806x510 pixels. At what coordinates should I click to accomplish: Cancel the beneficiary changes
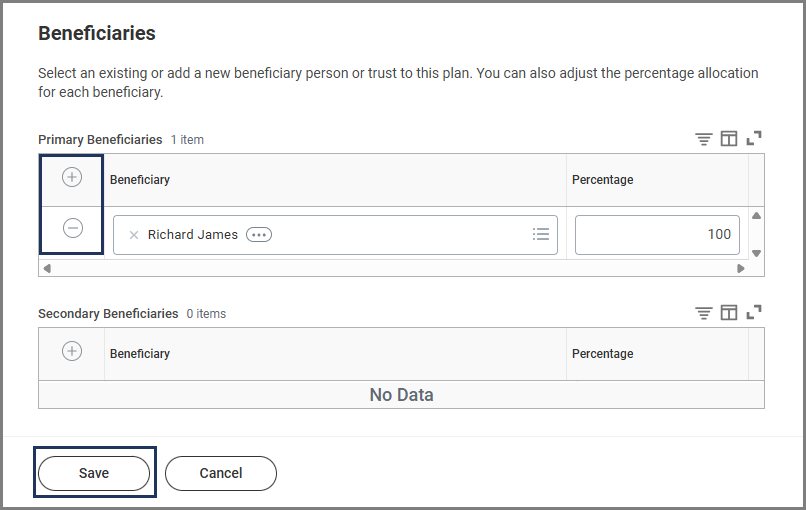pyautogui.click(x=220, y=473)
